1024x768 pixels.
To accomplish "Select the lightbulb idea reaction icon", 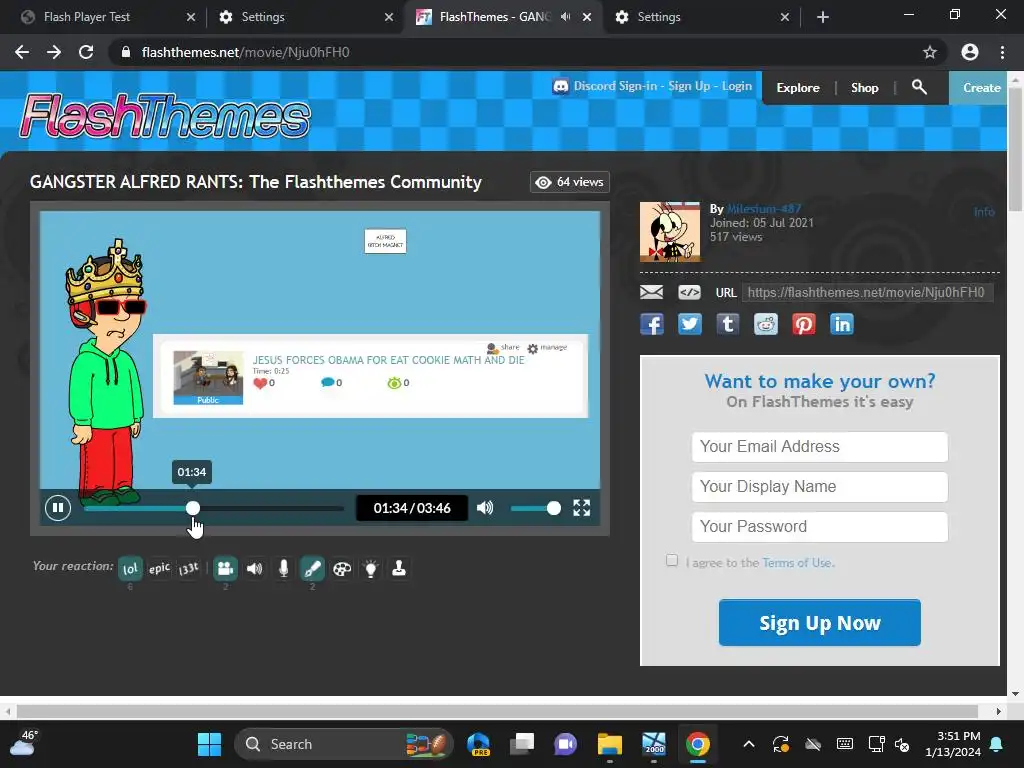I will (x=370, y=568).
